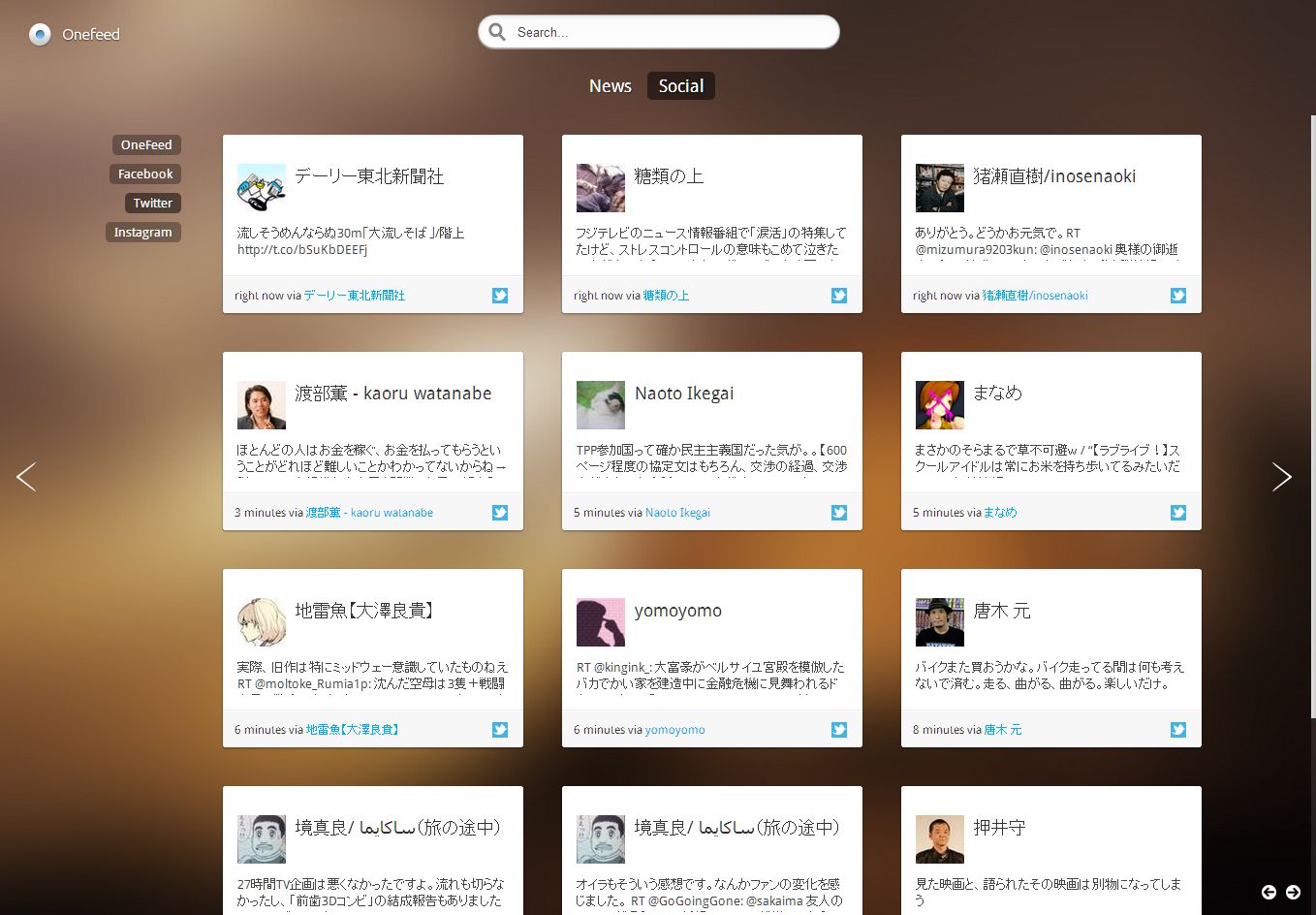The height and width of the screenshot is (915, 1316).
Task: Open Twitter icon on まなめ card
Action: pyautogui.click(x=1178, y=513)
